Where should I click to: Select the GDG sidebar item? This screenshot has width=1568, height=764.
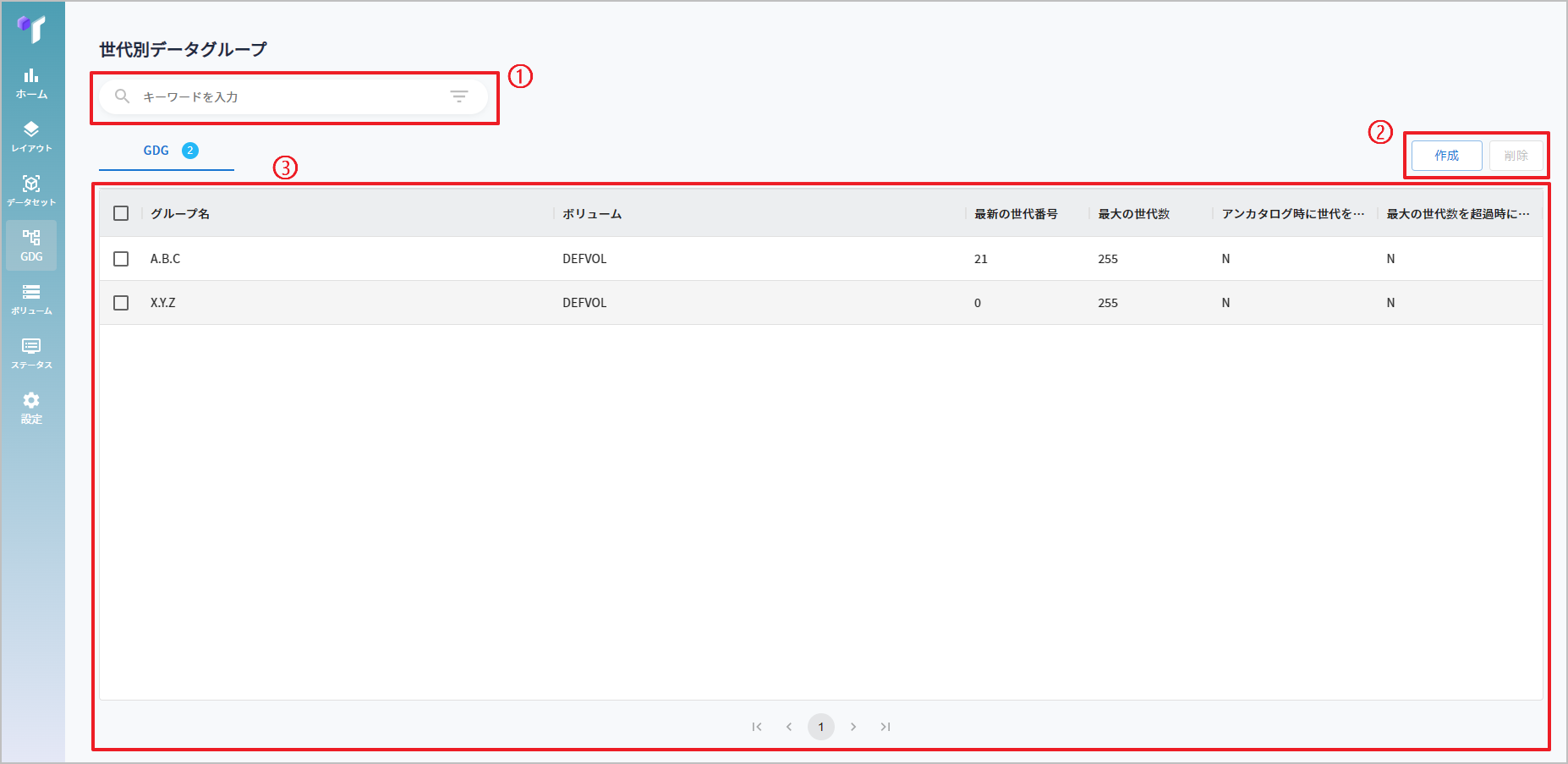click(x=31, y=245)
